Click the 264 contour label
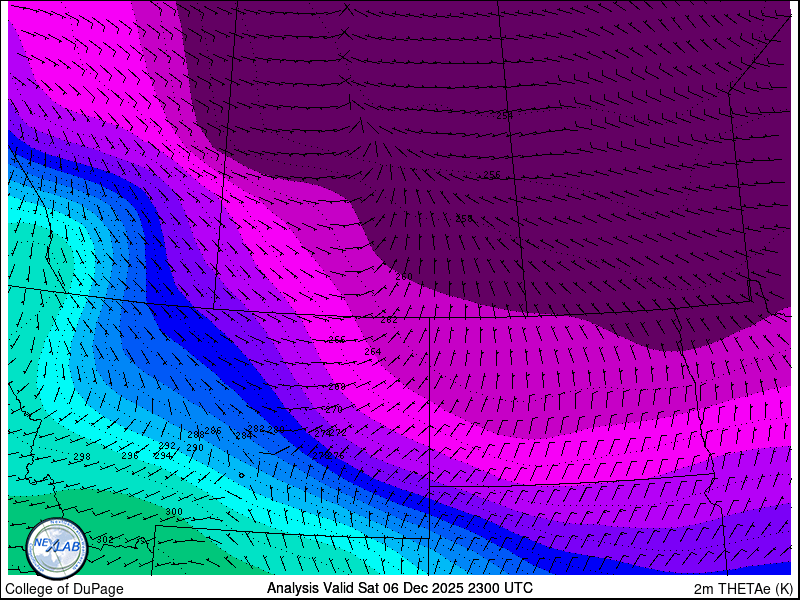The image size is (800, 600). click(x=372, y=352)
